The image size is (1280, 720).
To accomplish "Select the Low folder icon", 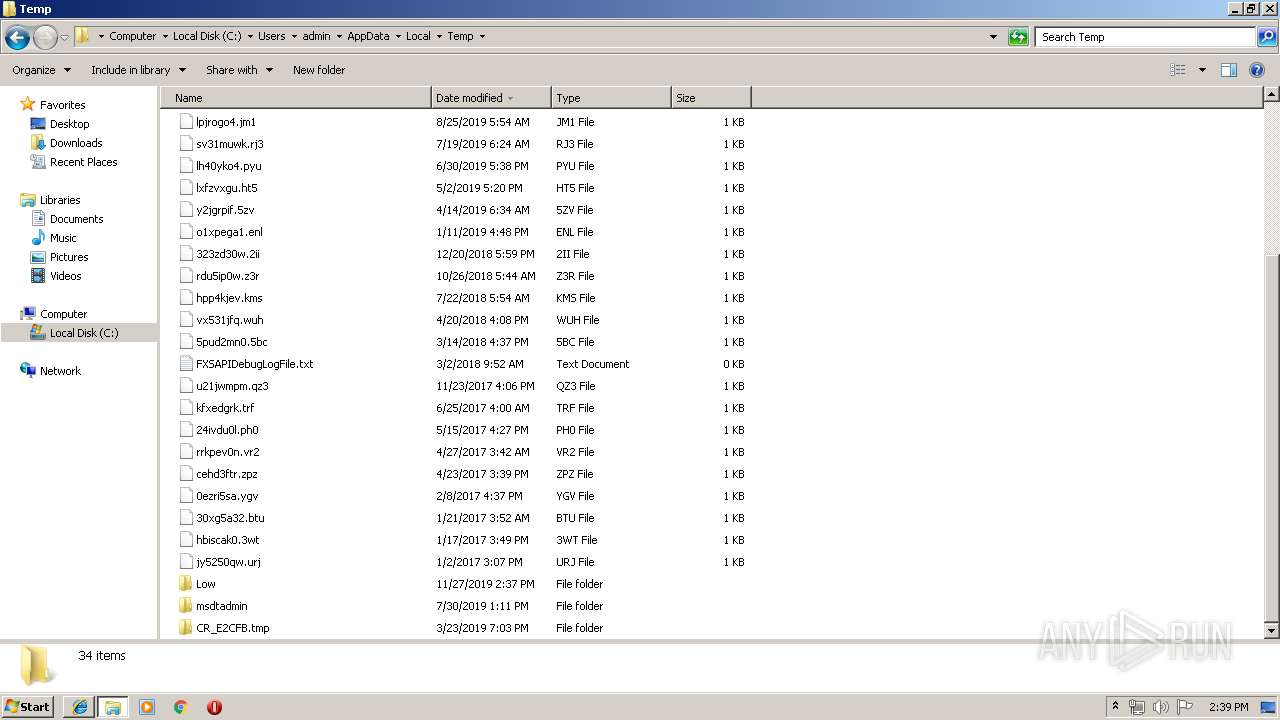I will 185,584.
